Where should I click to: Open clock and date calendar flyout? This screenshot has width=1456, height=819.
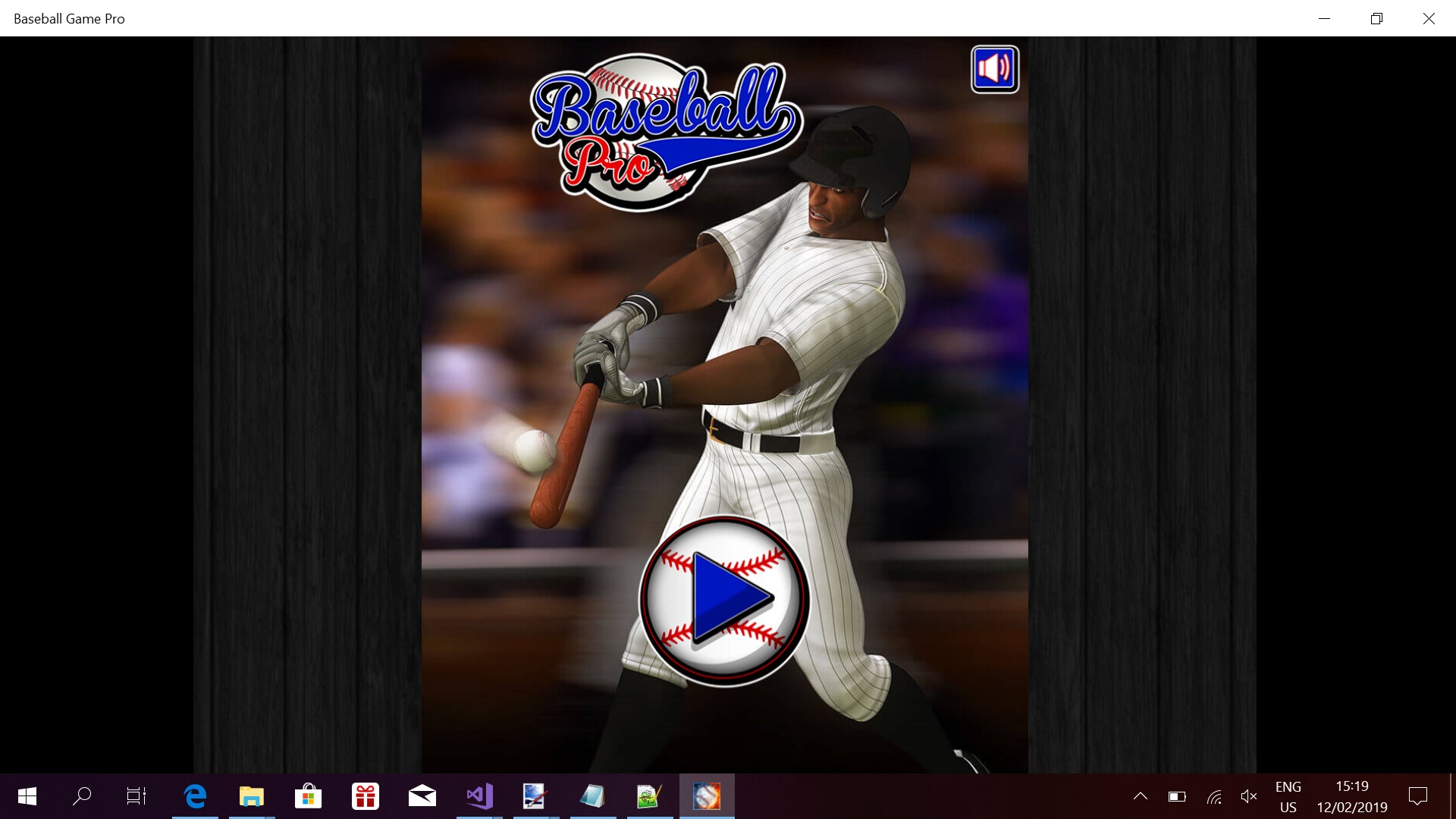(1351, 796)
